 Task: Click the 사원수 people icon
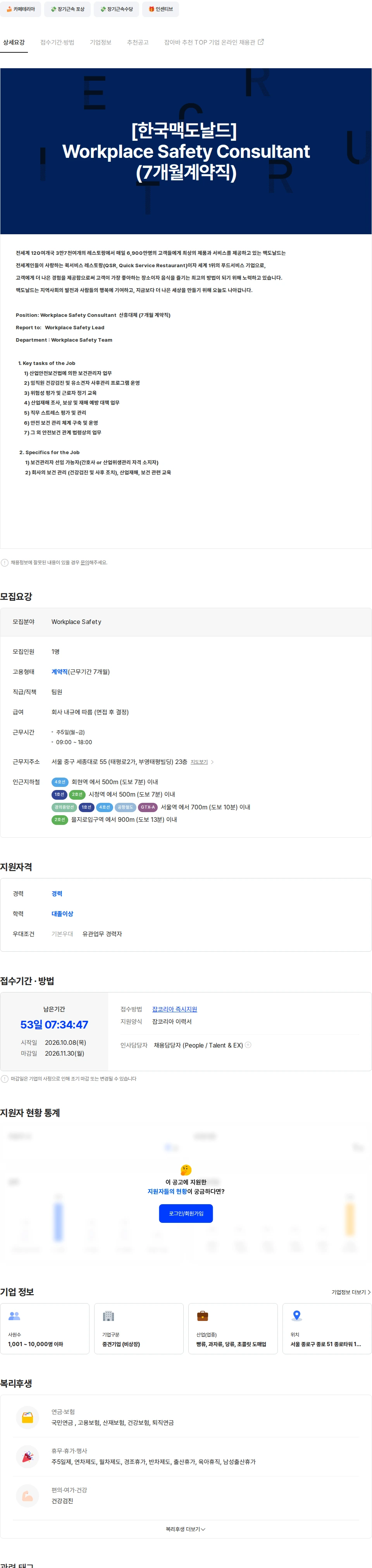point(15,1316)
